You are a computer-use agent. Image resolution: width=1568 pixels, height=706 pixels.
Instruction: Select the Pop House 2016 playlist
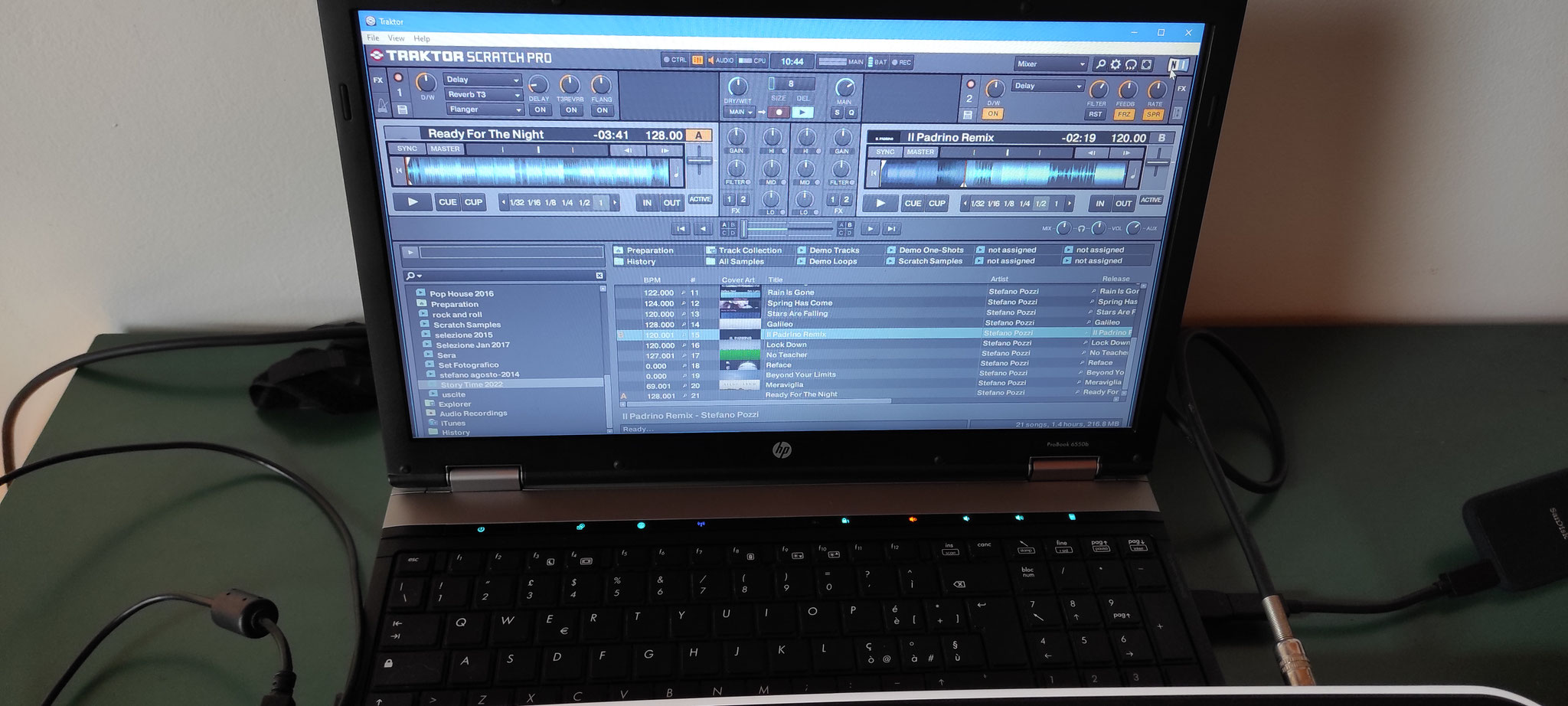point(462,294)
